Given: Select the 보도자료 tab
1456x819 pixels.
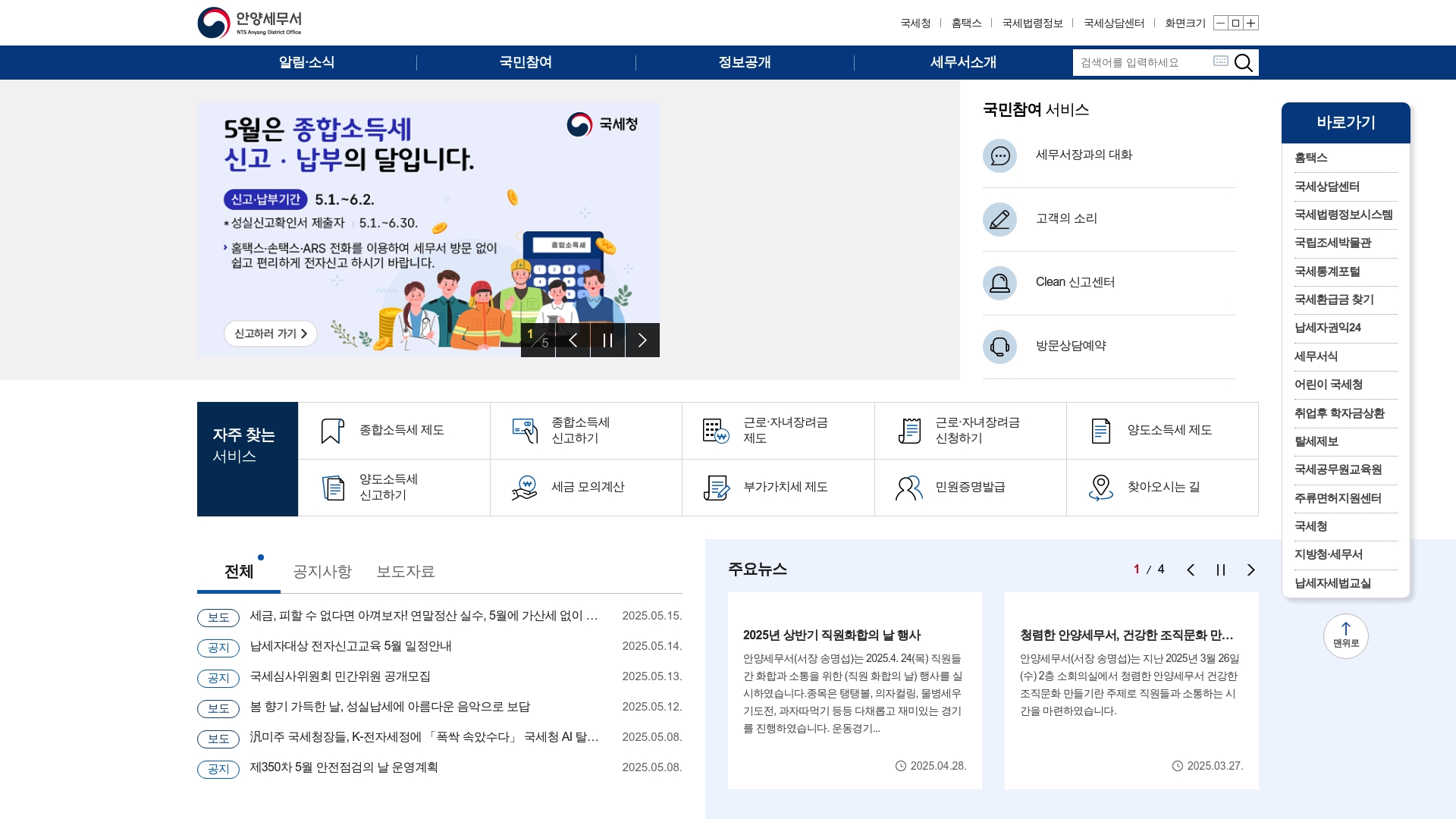Looking at the screenshot, I should click(x=406, y=572).
